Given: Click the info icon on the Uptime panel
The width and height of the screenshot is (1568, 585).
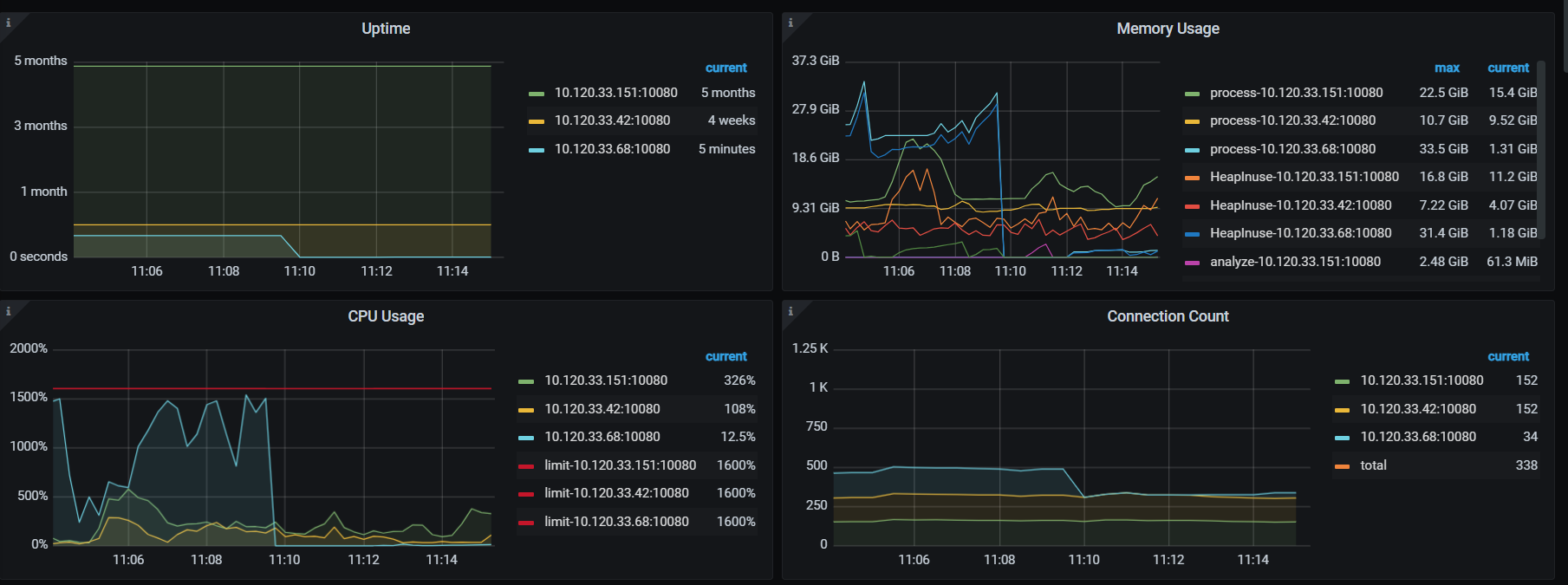Looking at the screenshot, I should tap(9, 23).
